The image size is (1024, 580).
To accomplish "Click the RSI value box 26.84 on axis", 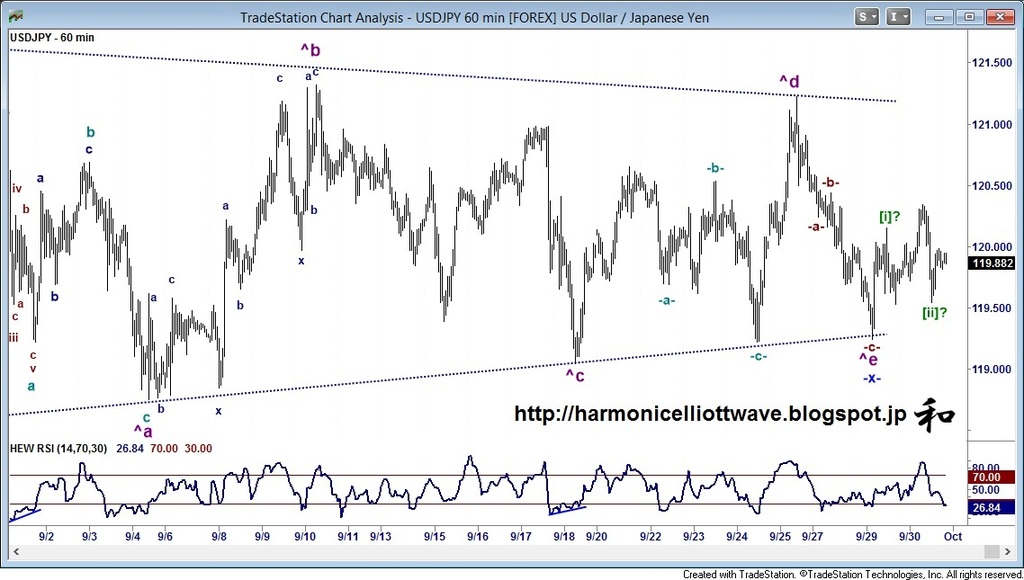I will point(991,508).
